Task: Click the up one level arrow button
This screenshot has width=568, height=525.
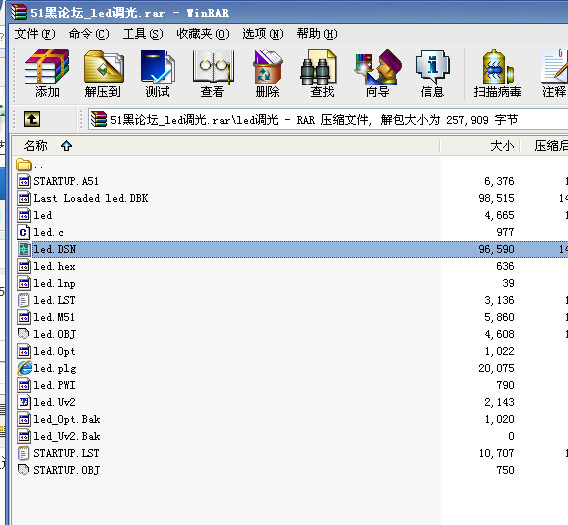Action: pos(32,119)
